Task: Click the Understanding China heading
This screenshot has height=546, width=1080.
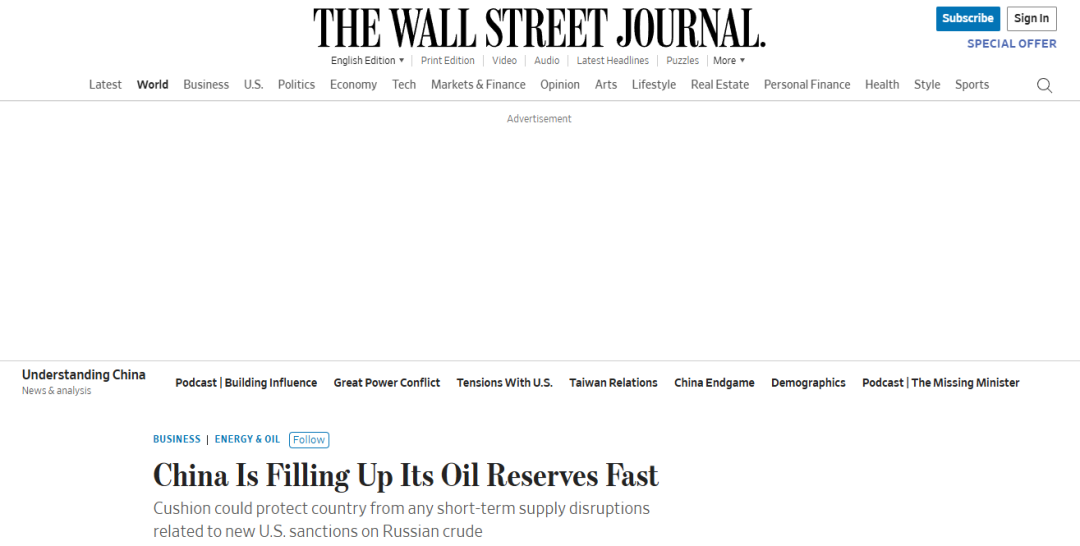Action: tap(84, 375)
